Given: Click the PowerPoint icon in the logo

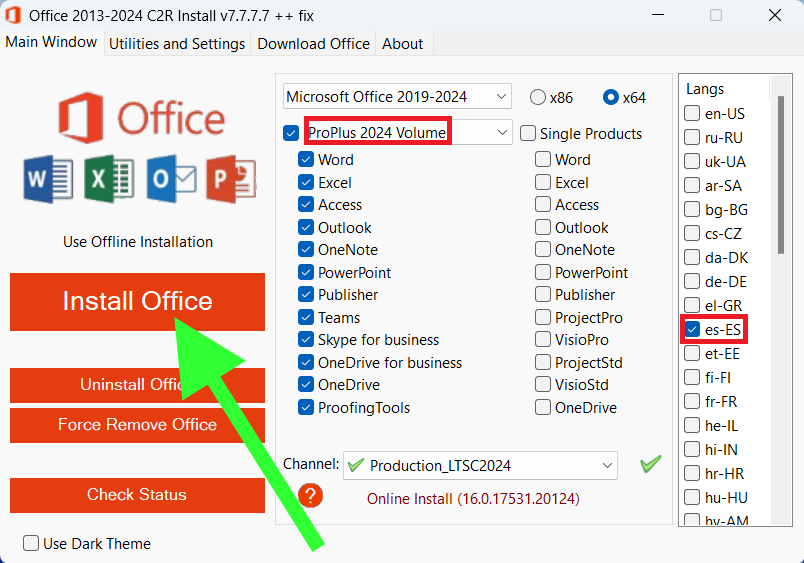Looking at the screenshot, I should [x=231, y=179].
